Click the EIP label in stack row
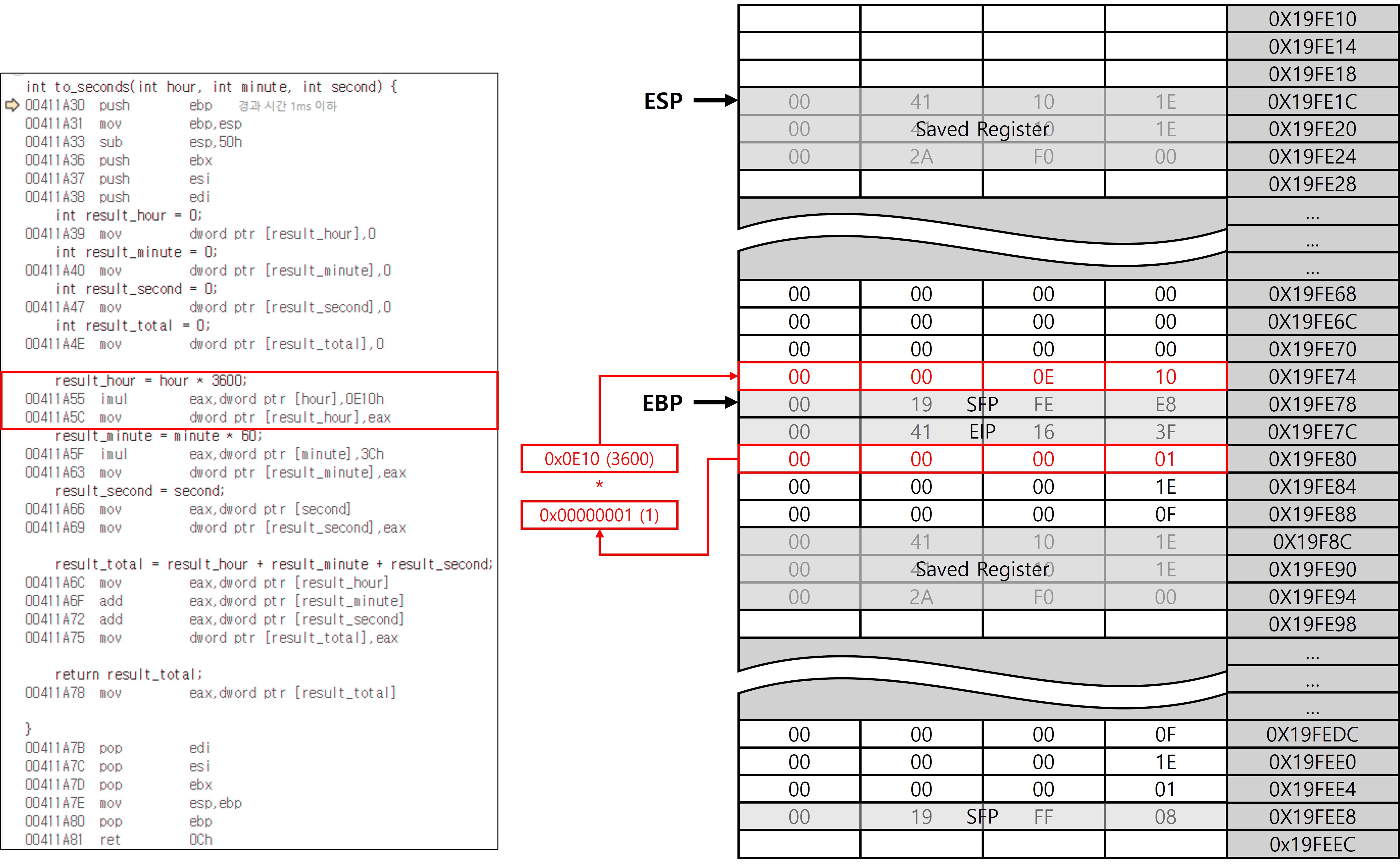1400x868 pixels. [x=982, y=432]
